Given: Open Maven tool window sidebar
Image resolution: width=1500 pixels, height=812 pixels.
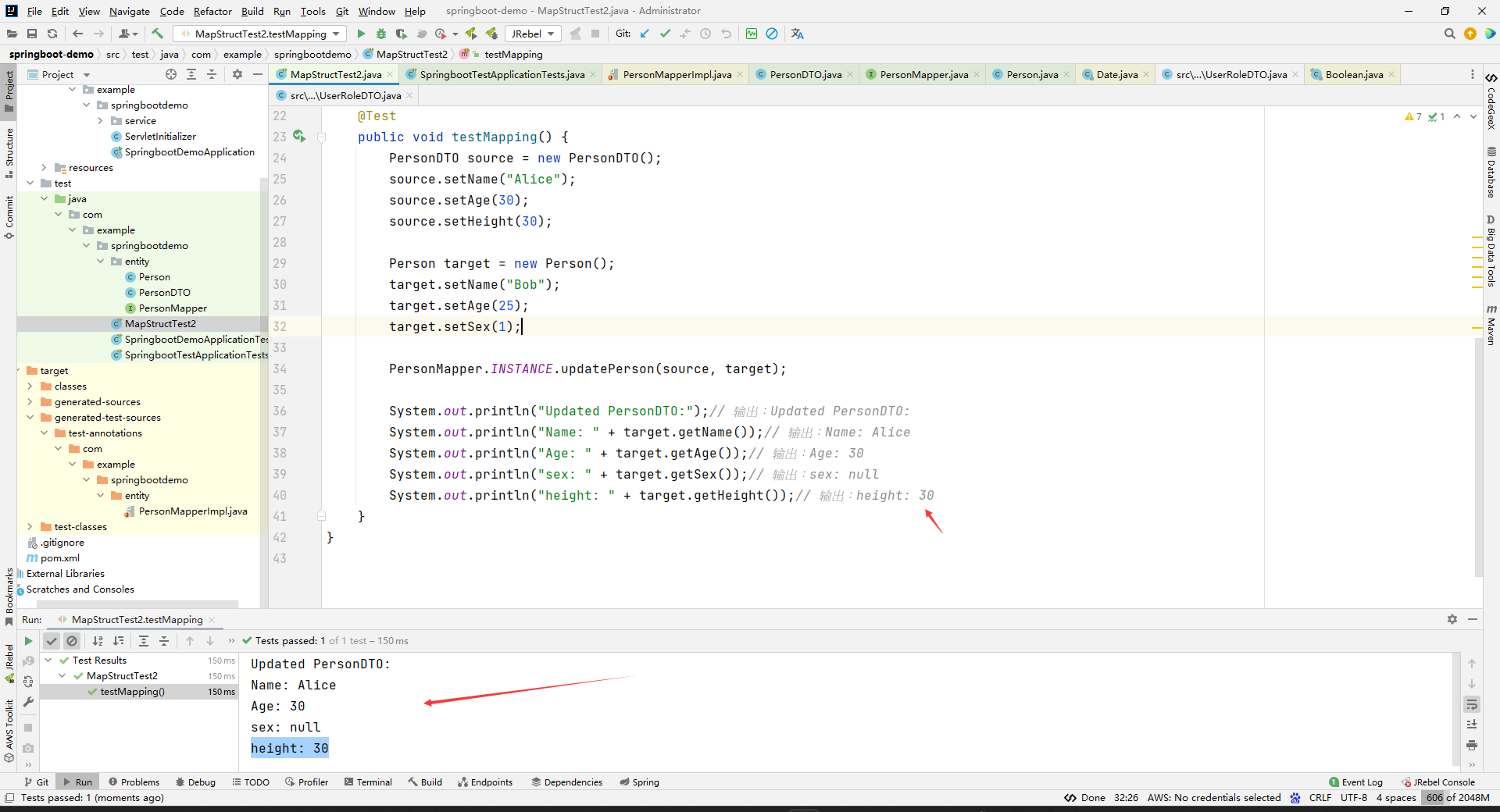Looking at the screenshot, I should point(1491,325).
